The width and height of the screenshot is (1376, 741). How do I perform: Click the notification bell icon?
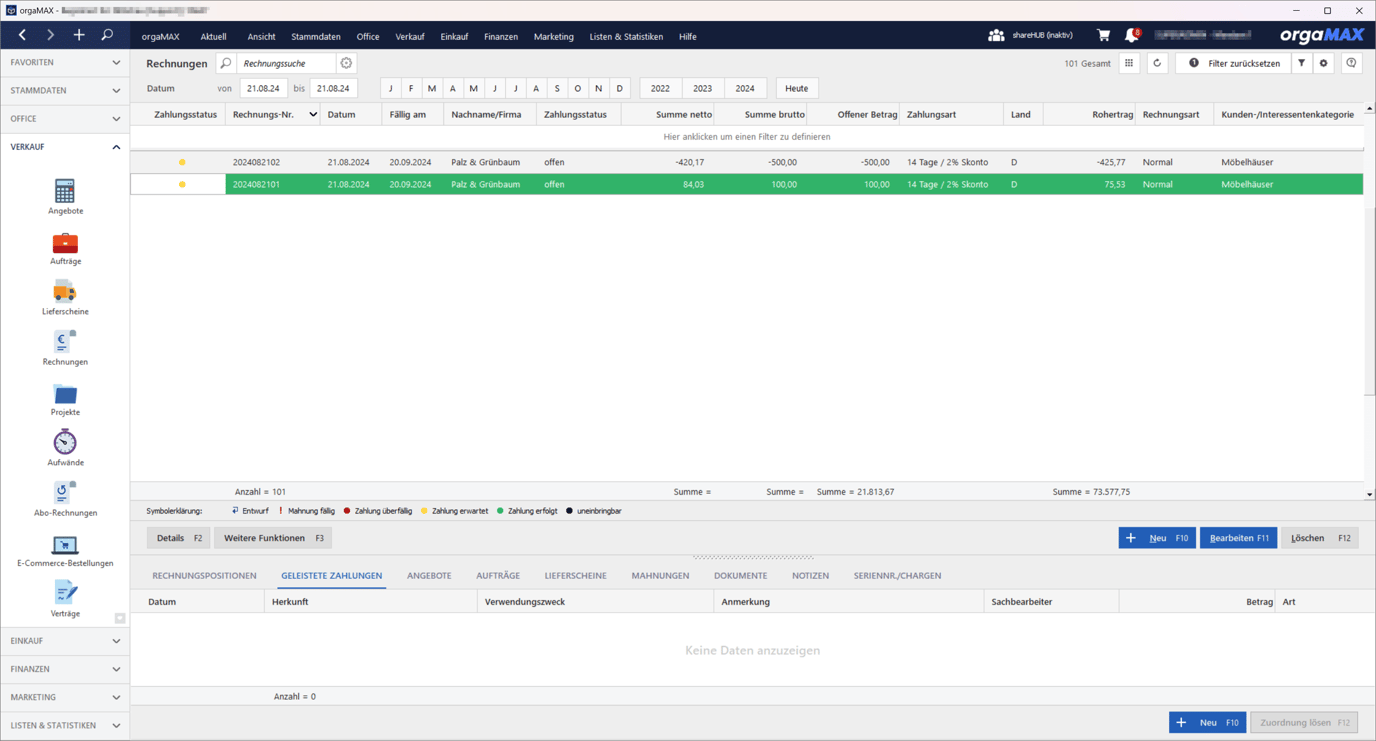pos(1131,36)
